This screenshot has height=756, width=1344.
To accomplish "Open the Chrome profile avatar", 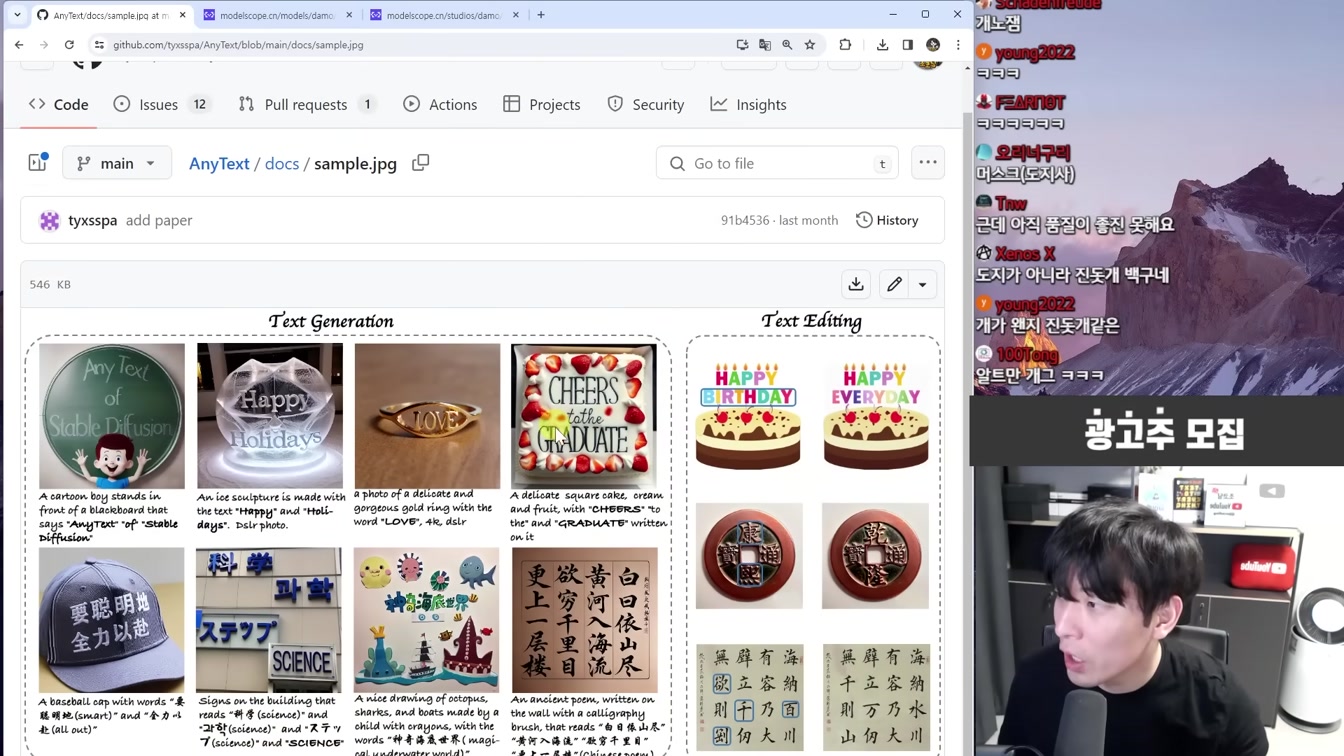I will click(933, 45).
